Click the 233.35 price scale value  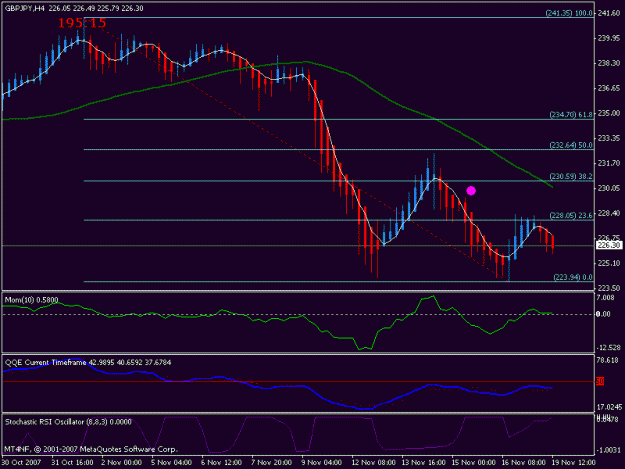coord(609,138)
